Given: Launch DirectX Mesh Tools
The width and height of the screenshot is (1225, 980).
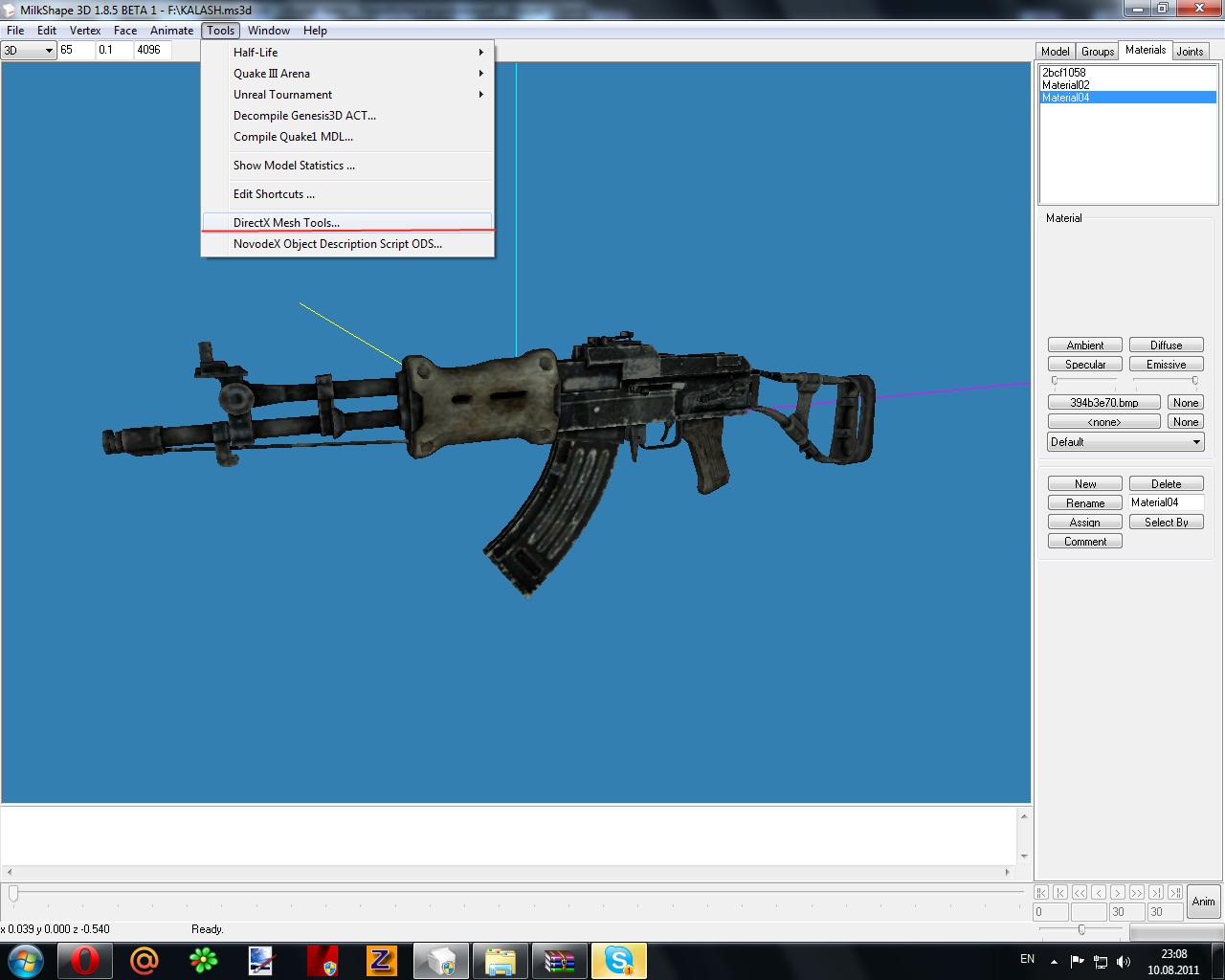Looking at the screenshot, I should [347, 223].
